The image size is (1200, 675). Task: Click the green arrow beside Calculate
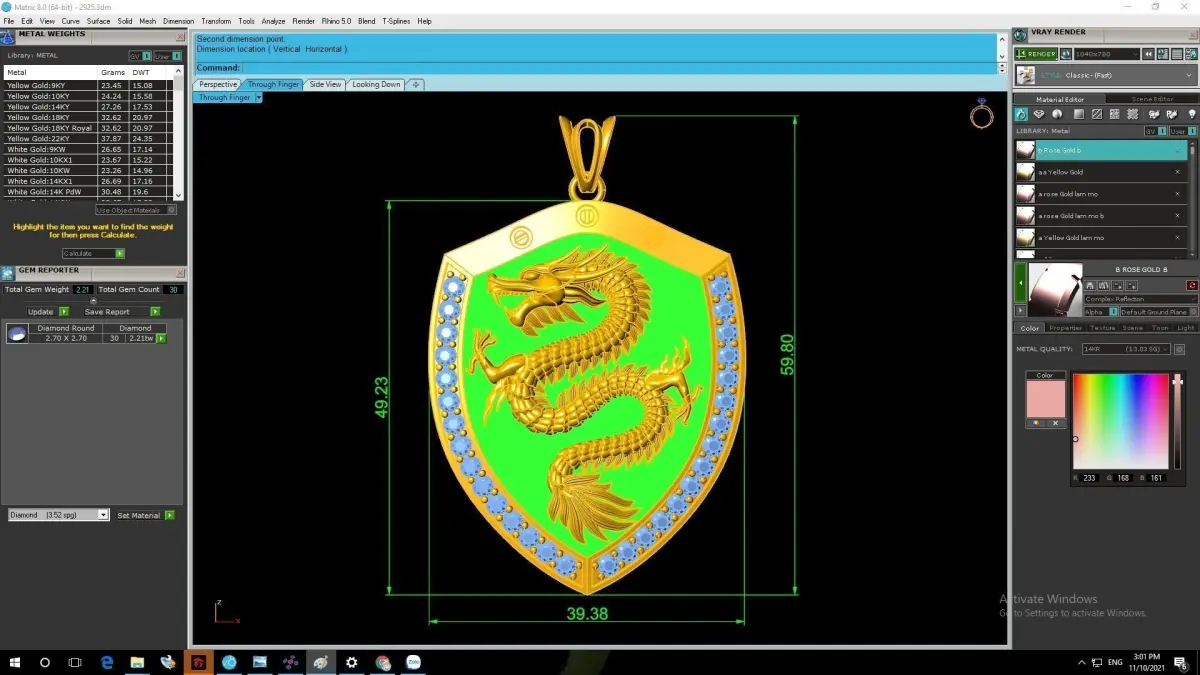point(120,253)
